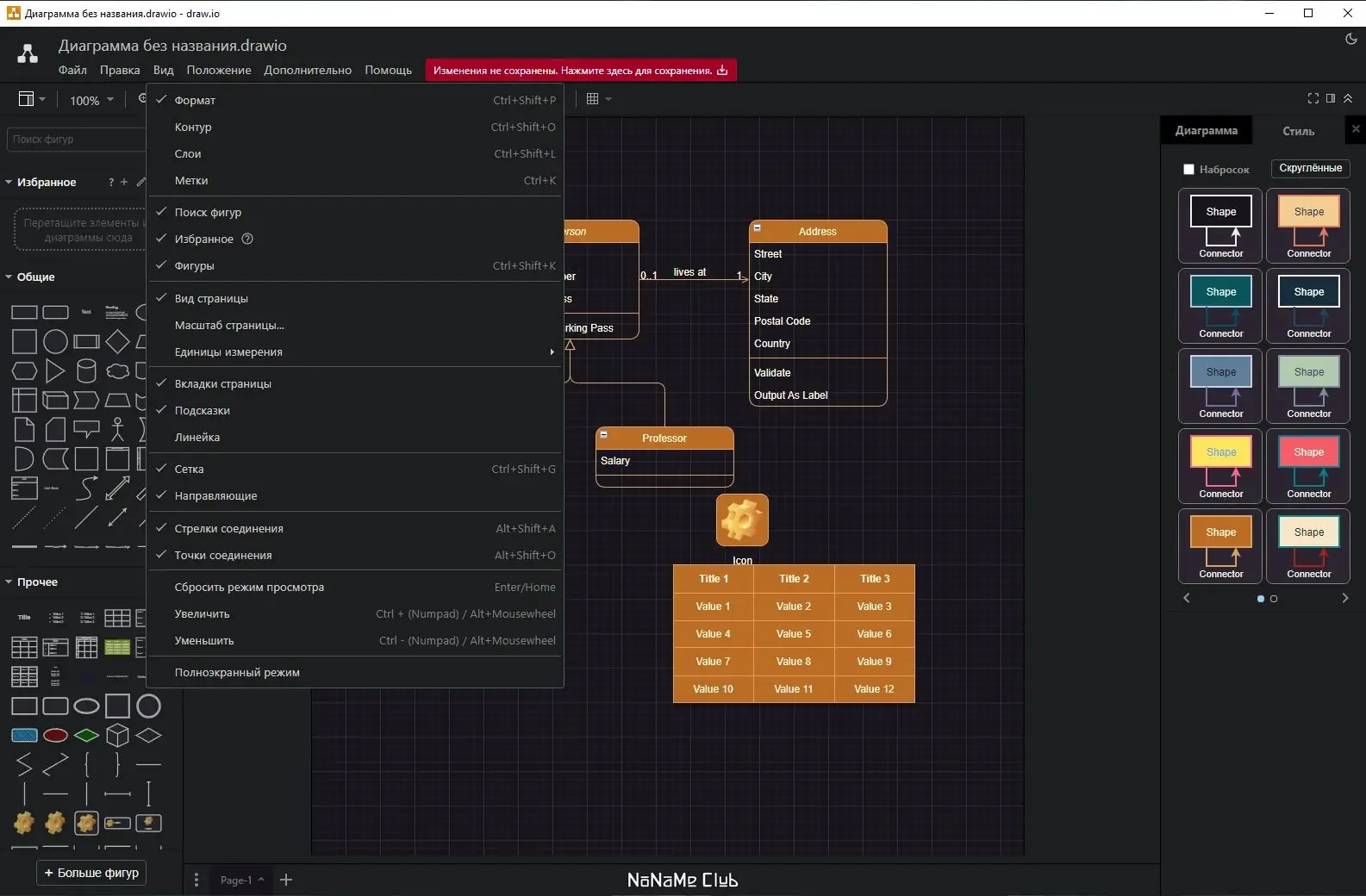Open the Положение menu
1366x896 pixels.
219,71
